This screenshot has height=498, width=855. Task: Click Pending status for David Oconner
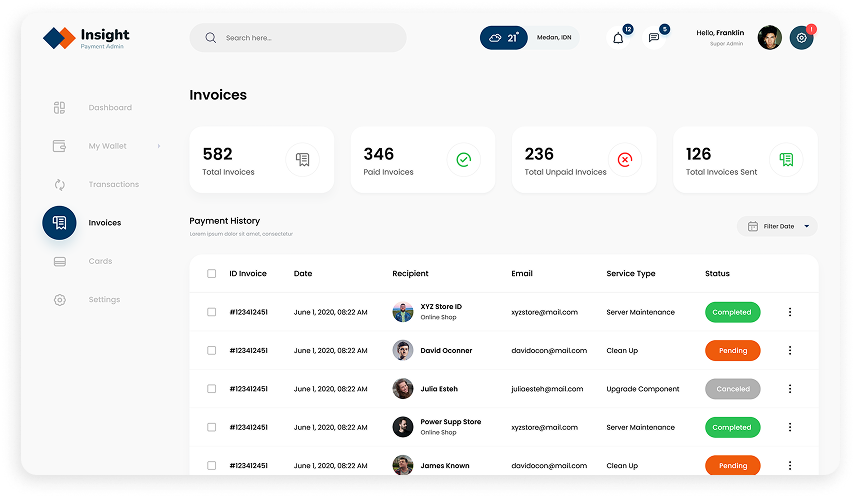732,350
